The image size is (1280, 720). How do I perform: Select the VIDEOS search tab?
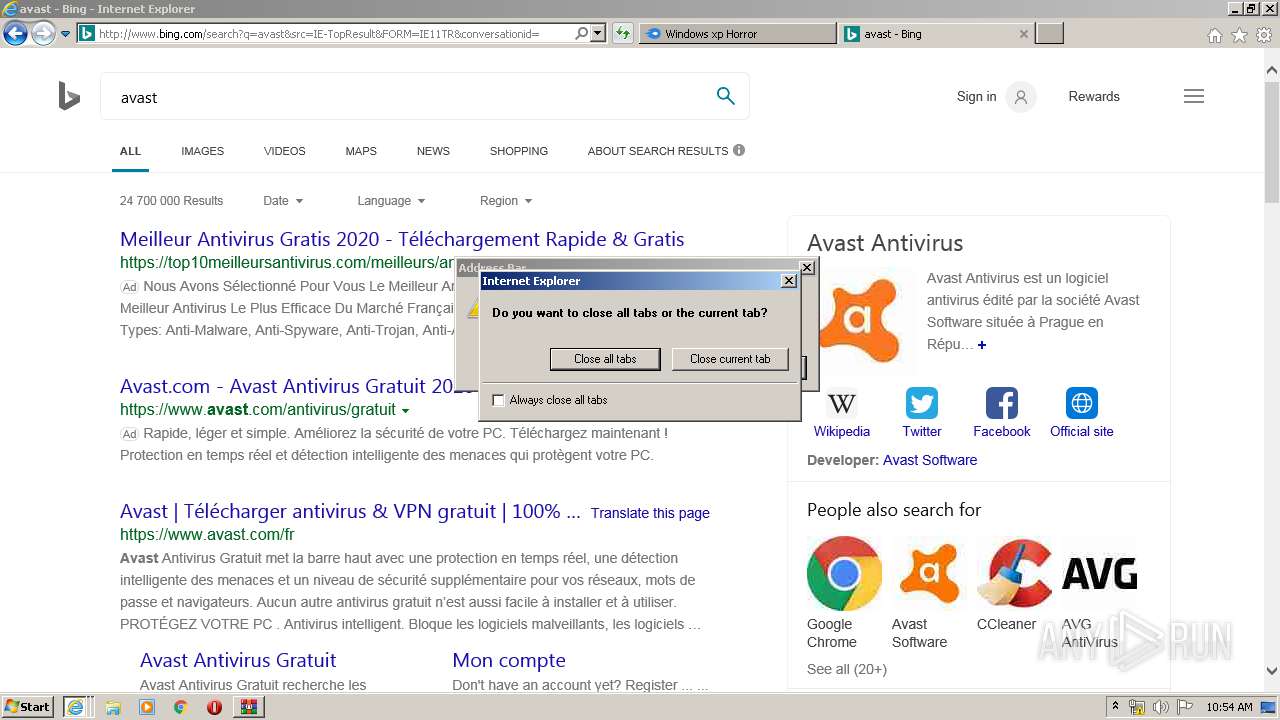pos(284,151)
